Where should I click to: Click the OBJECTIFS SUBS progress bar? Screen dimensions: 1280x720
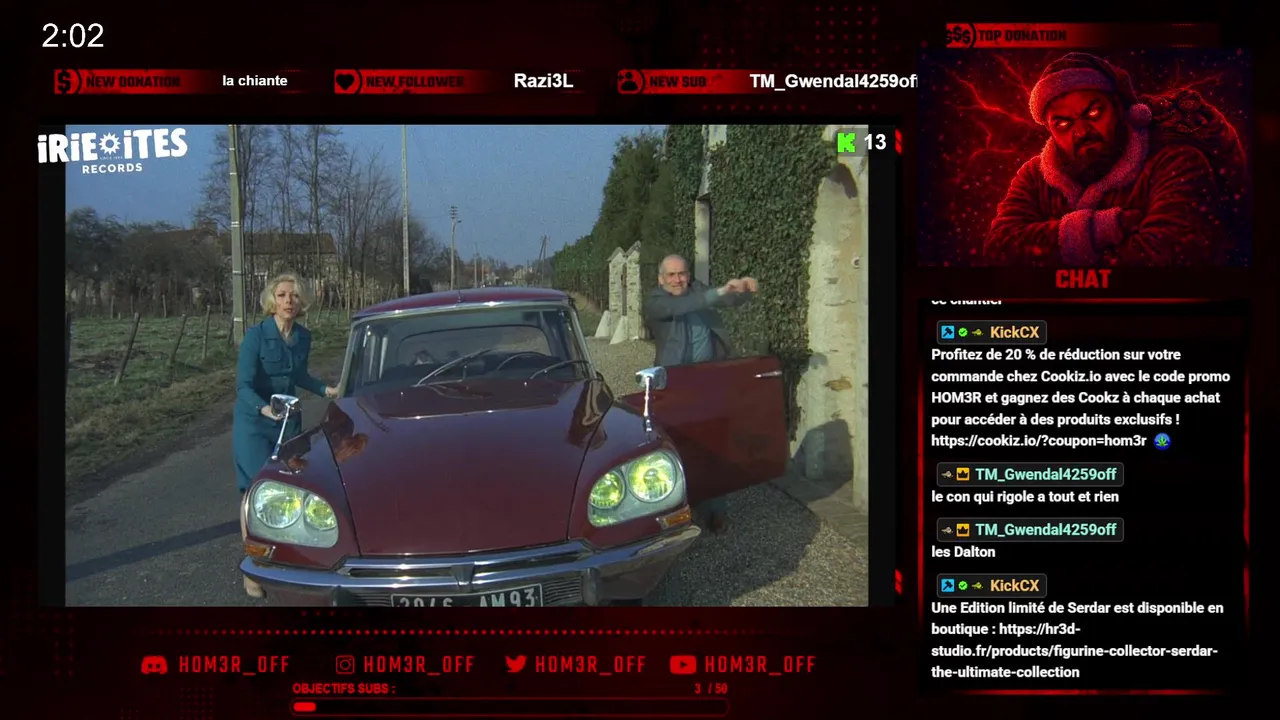coord(509,707)
